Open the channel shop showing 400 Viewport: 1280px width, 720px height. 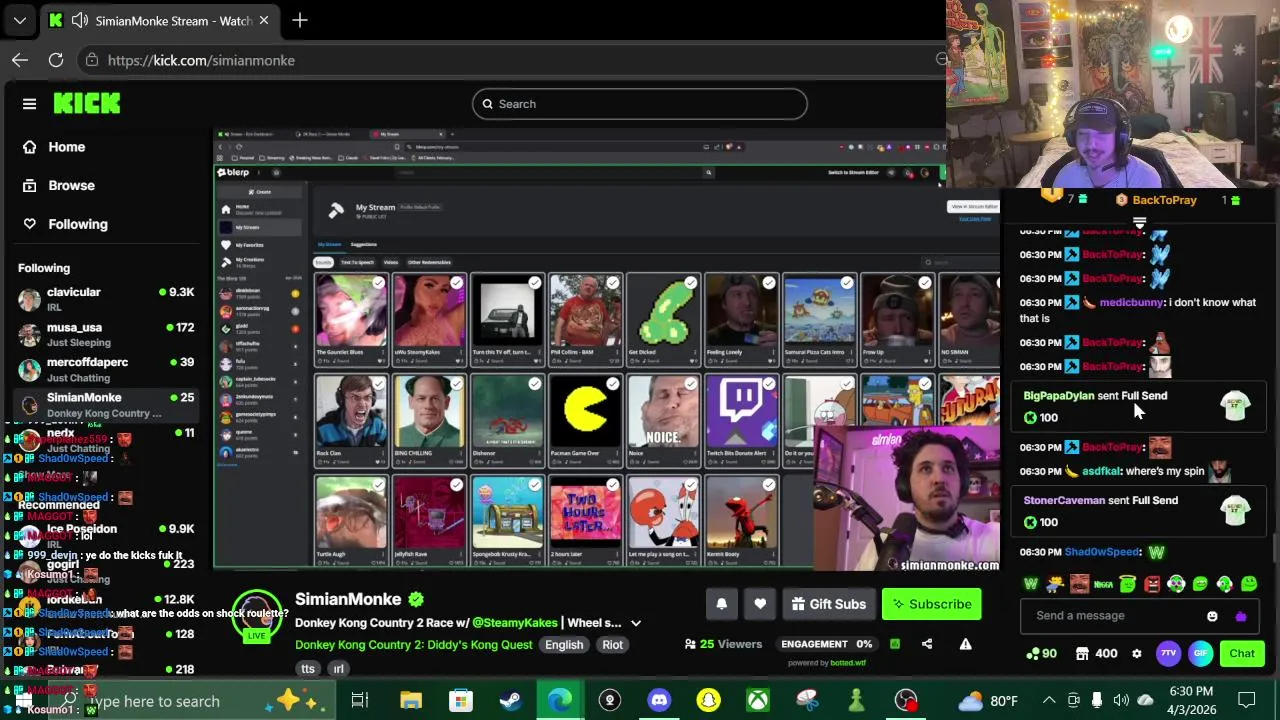tap(1096, 654)
